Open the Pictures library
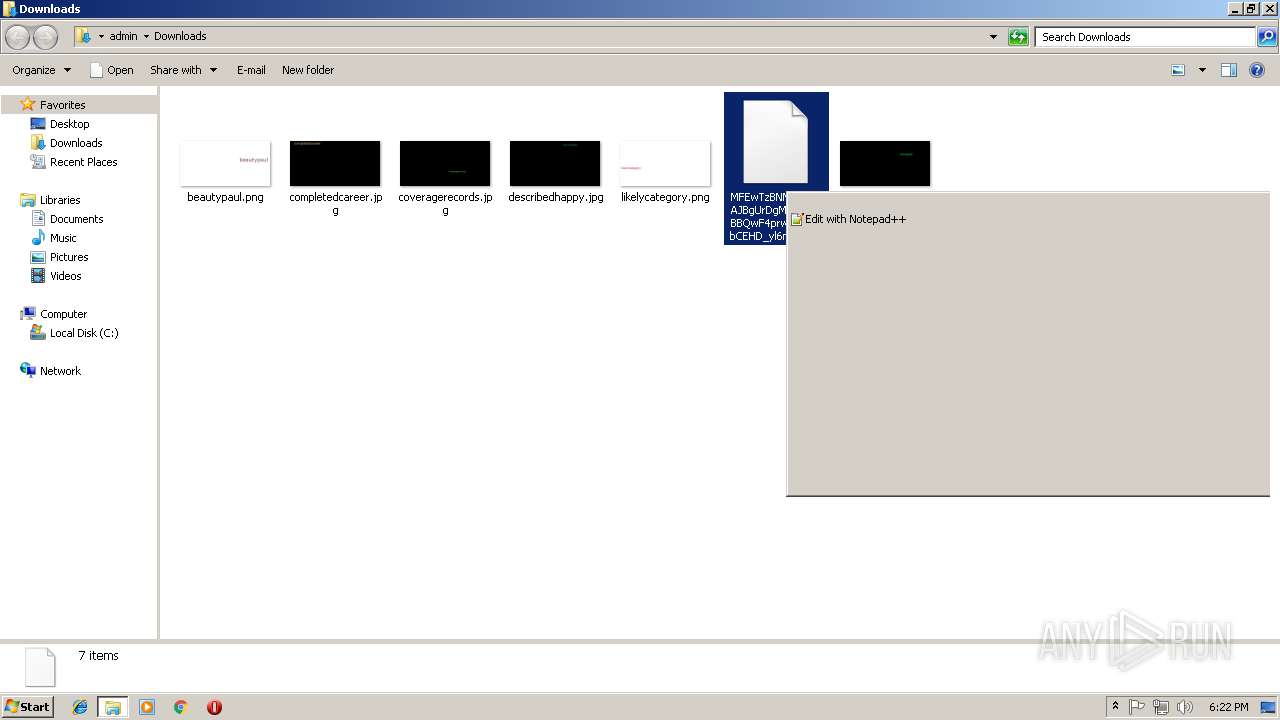This screenshot has height=720, width=1280. (69, 257)
